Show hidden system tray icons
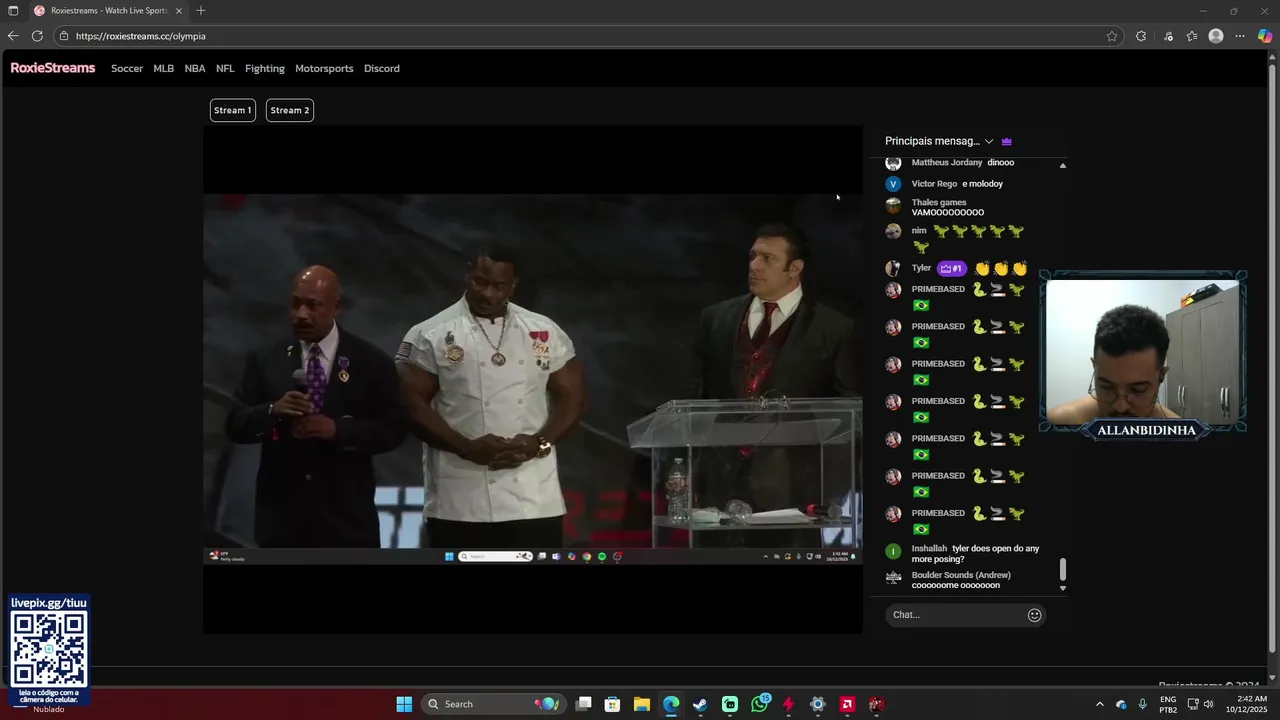Screen dimensions: 1280x720 click(x=1100, y=704)
